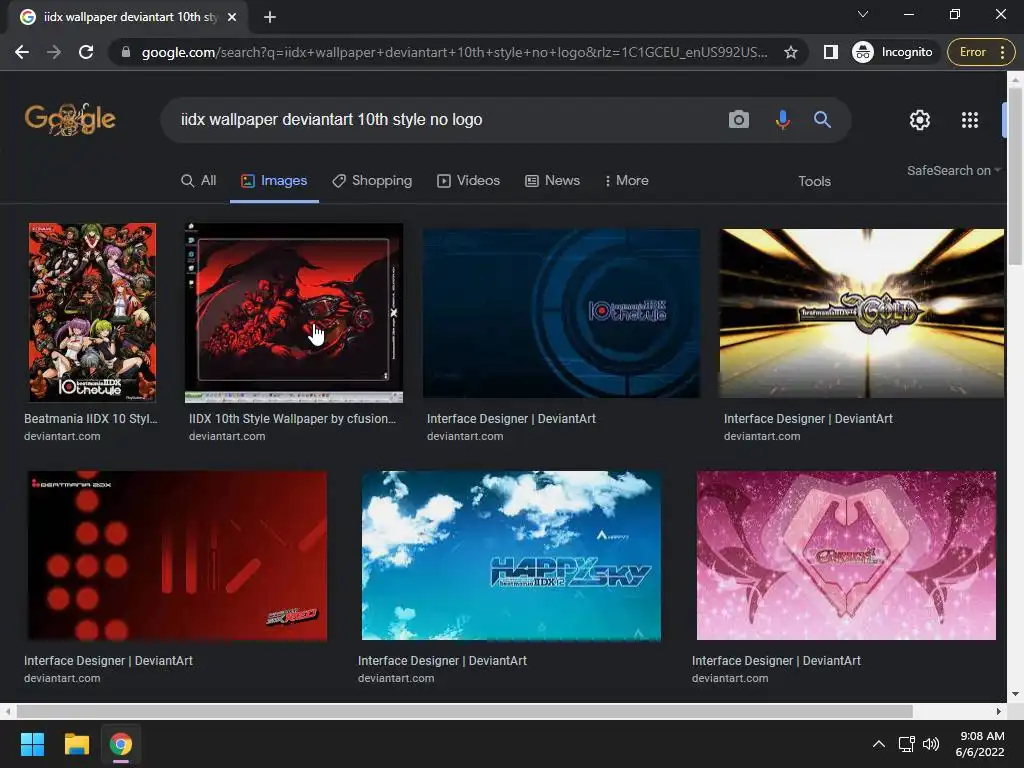Open 'Beatmania IIDX 10 Styl...' title link
The image size is (1024, 768).
[91, 419]
